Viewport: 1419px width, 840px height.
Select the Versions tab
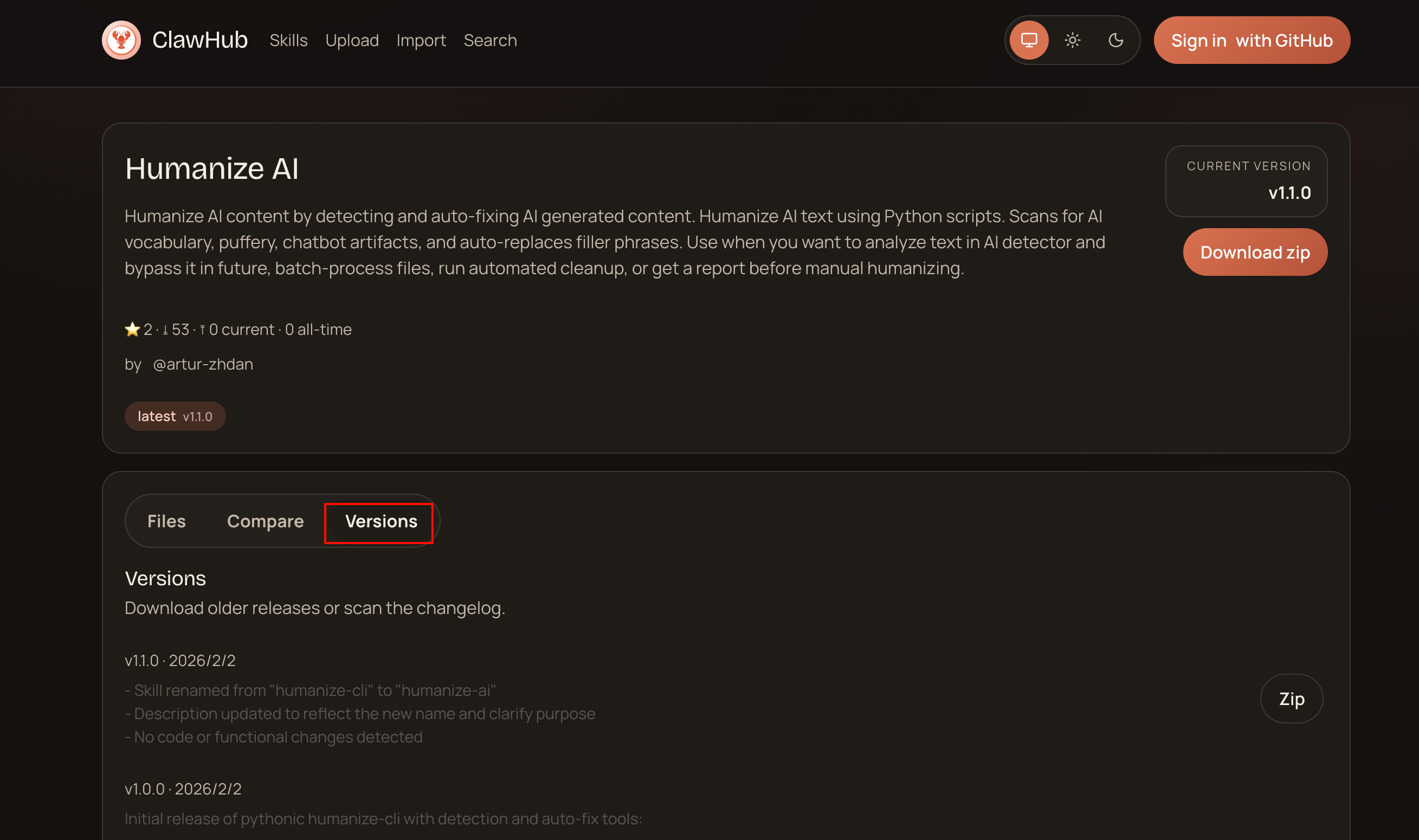pyautogui.click(x=381, y=521)
